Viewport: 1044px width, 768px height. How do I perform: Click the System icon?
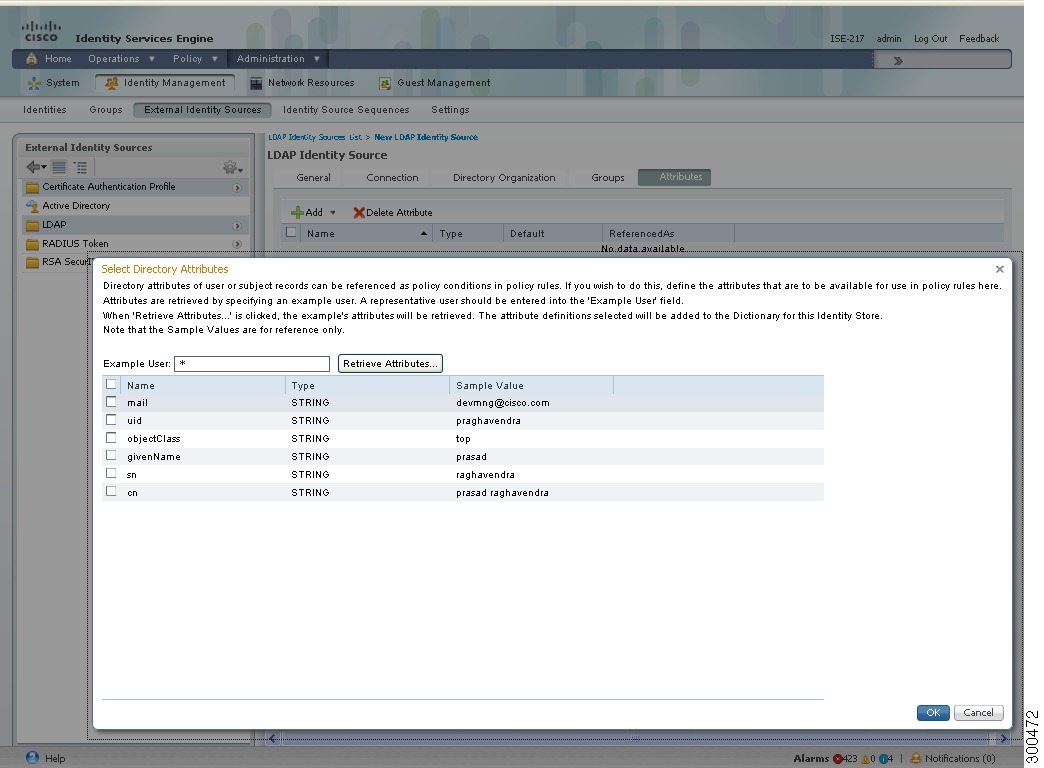pos(34,83)
